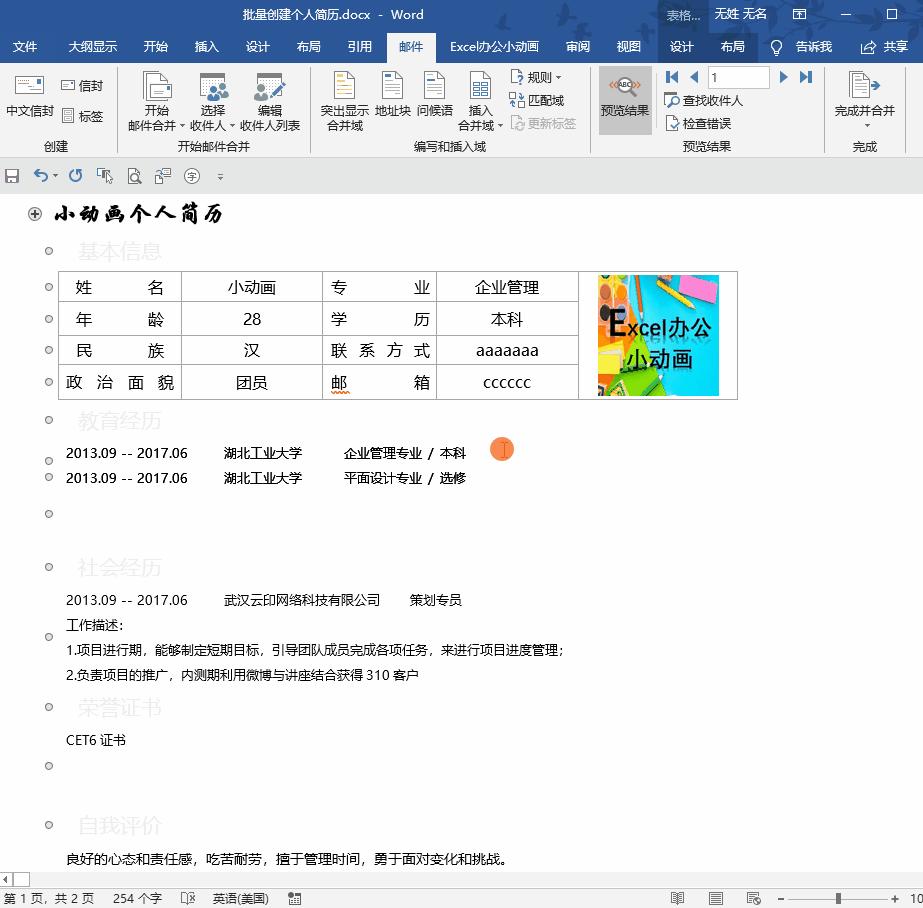Screen dimensions: 923x908
Task: Insert an 地址块 address block
Action: click(391, 100)
